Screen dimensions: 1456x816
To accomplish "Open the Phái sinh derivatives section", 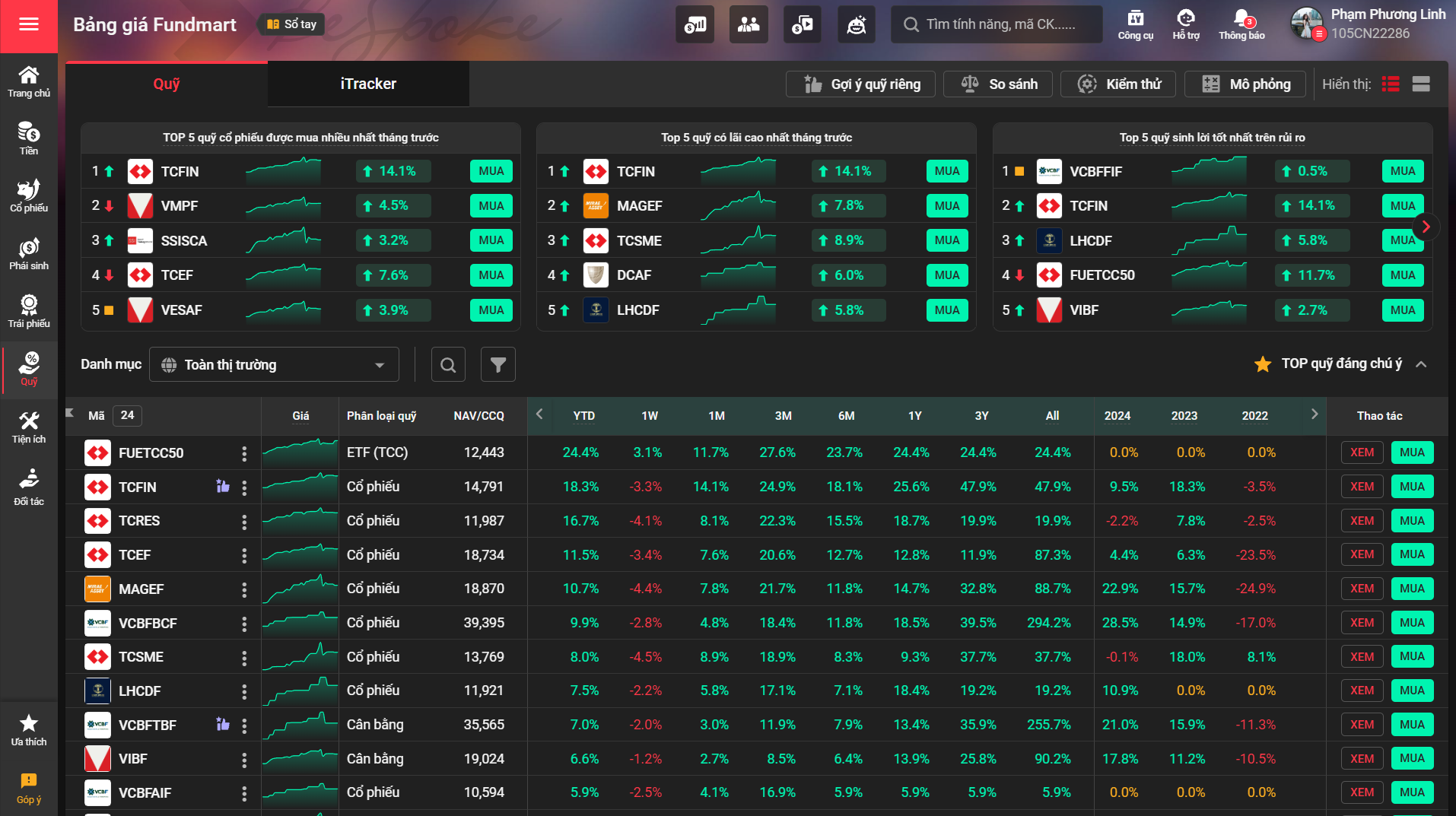I will pos(29,254).
